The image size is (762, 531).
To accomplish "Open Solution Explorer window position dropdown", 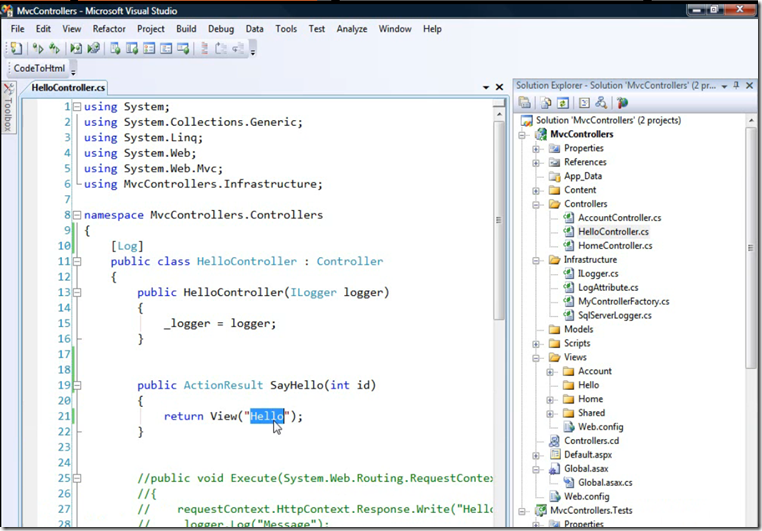I will (x=724, y=86).
